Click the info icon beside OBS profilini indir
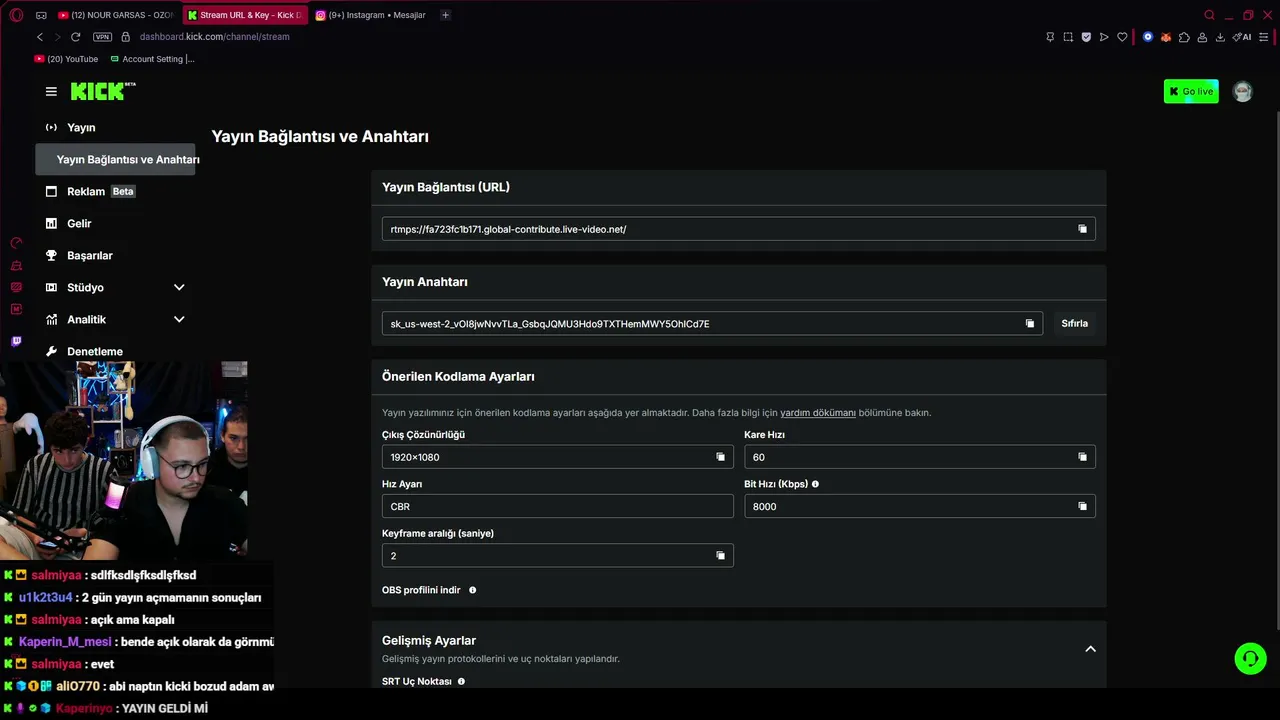The image size is (1280, 720). tap(472, 590)
